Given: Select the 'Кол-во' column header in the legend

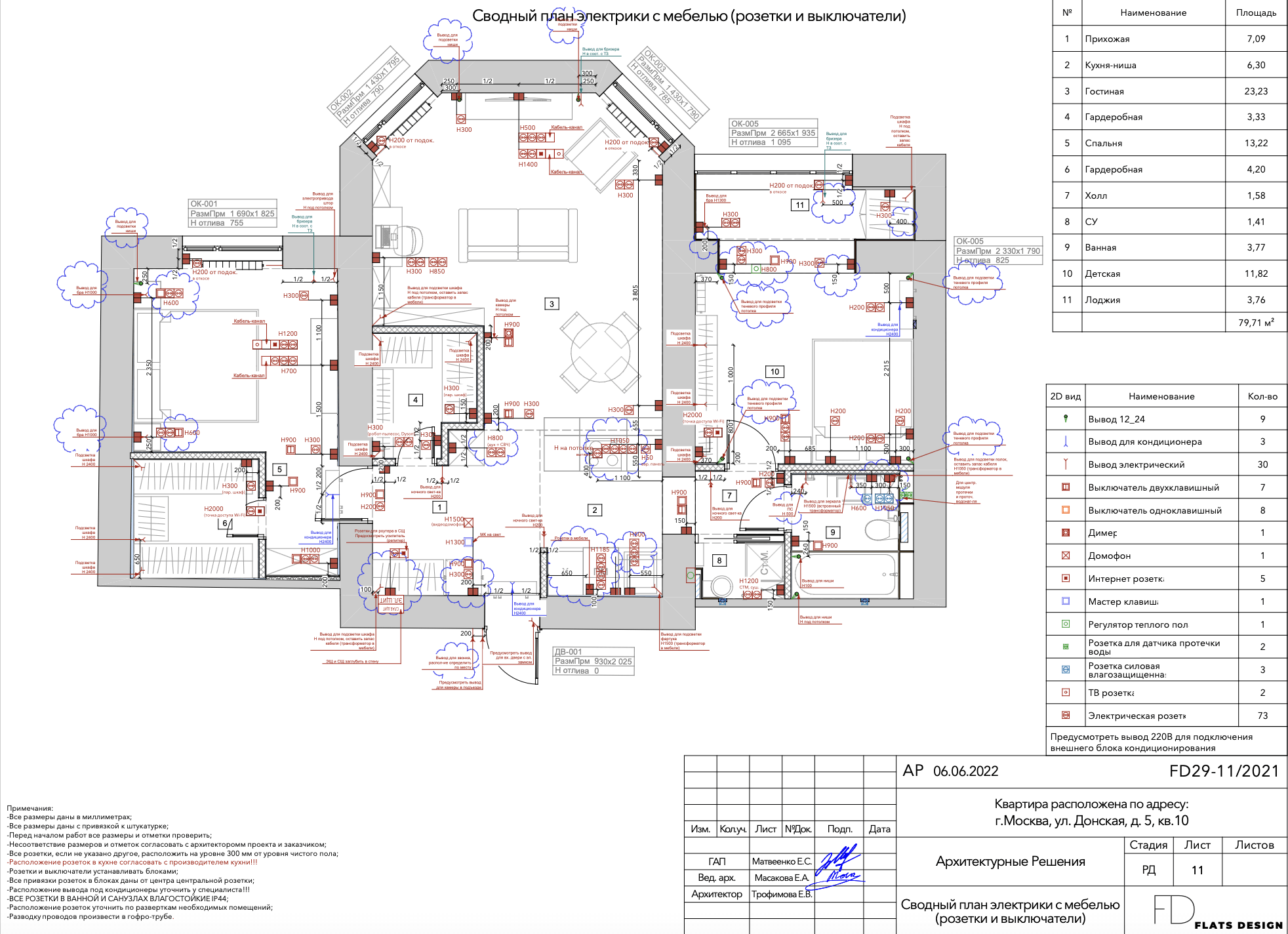Looking at the screenshot, I should (x=1262, y=396).
